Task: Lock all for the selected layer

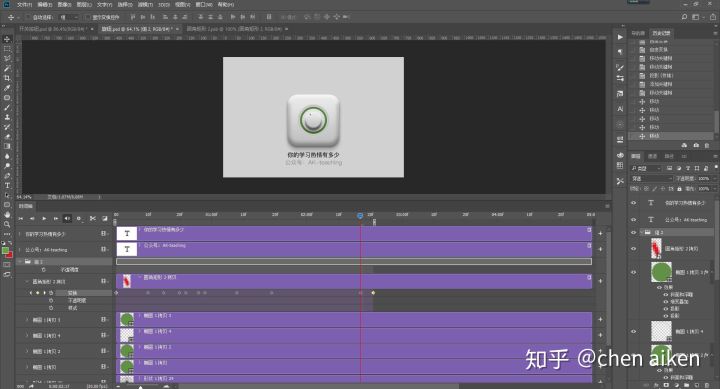Action: 680,189
